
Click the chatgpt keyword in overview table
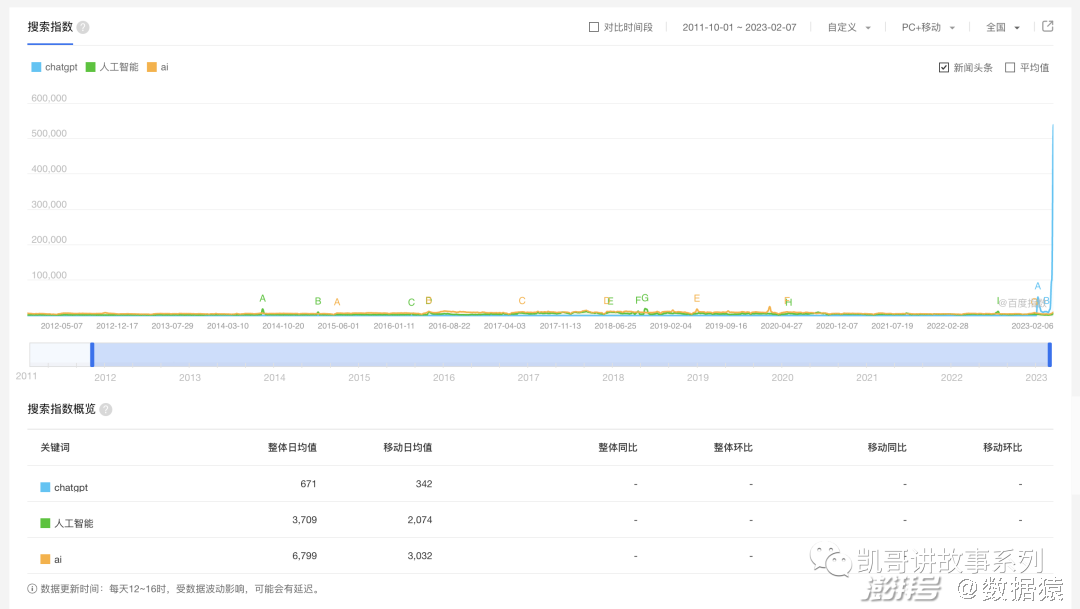click(71, 487)
